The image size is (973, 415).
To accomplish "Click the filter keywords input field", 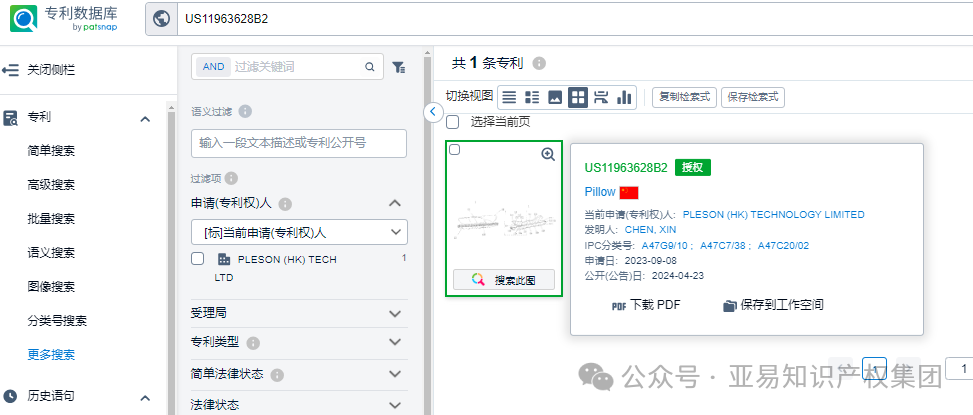I will (295, 67).
